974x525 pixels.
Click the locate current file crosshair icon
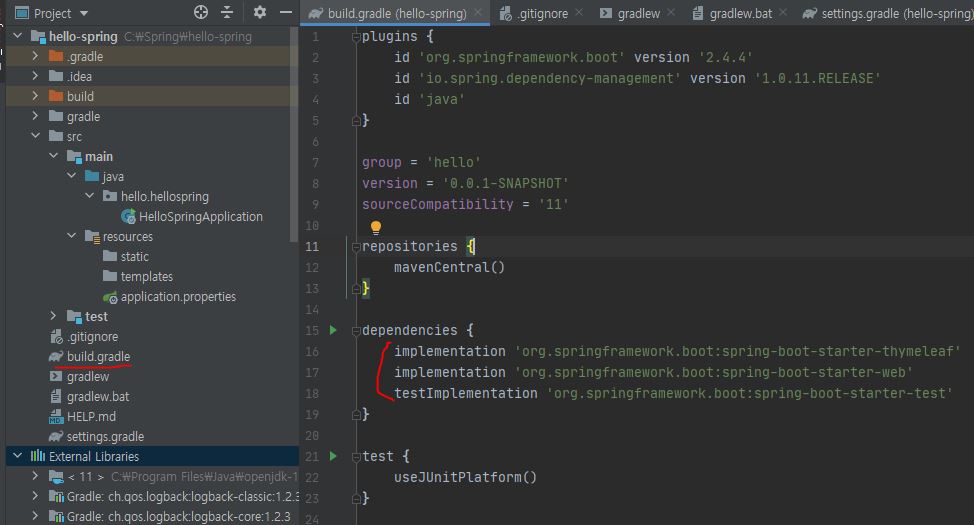pos(201,12)
